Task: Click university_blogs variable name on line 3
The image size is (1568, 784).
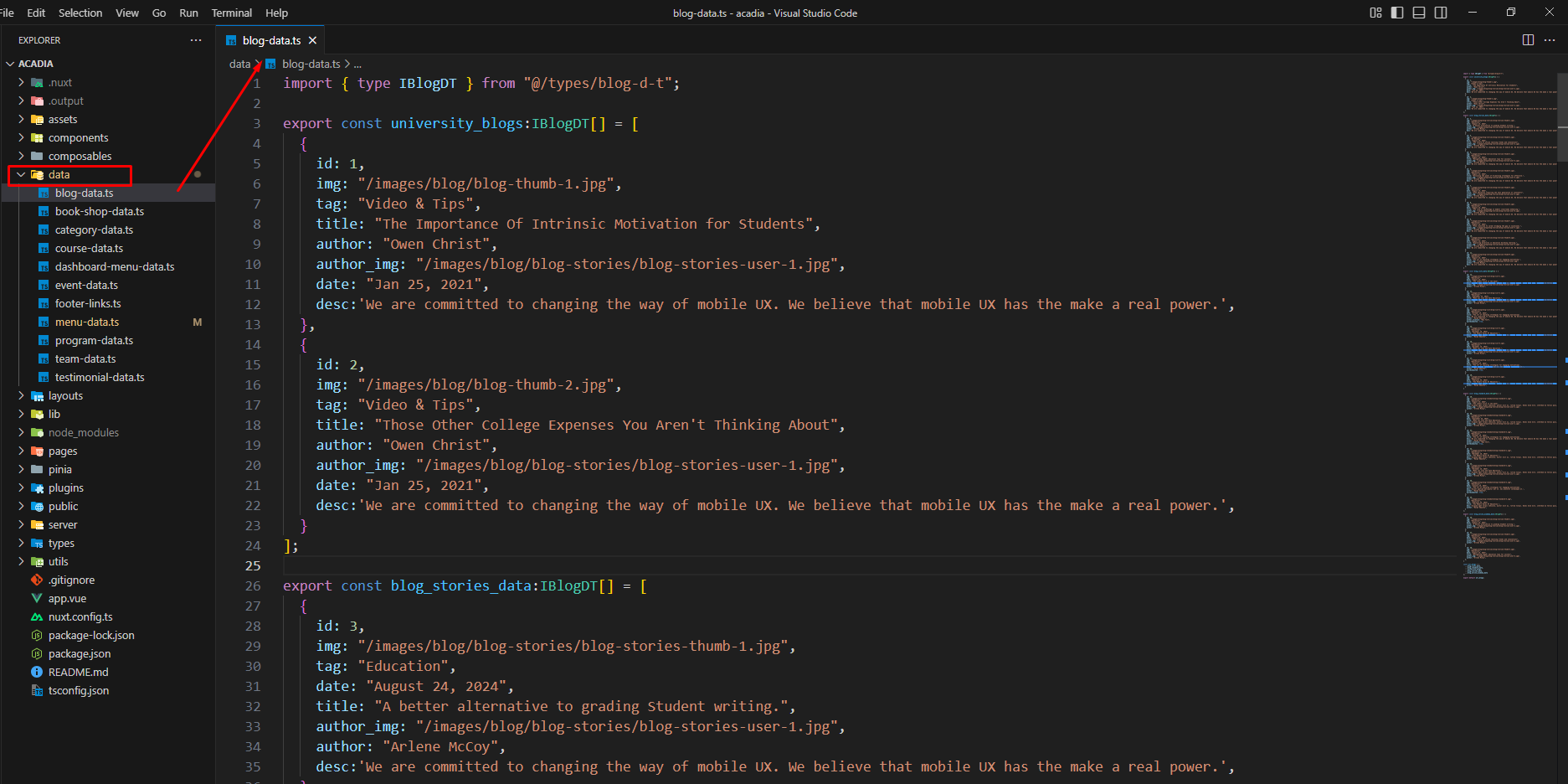Action: [457, 123]
